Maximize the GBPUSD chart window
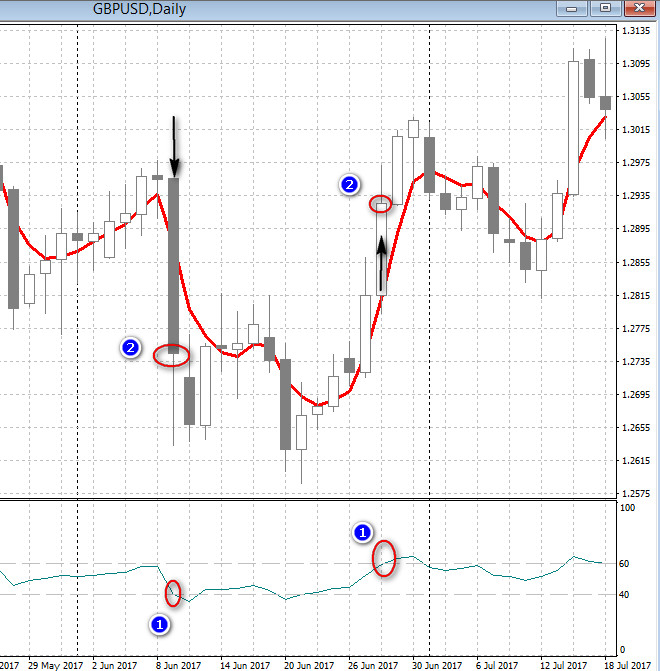The width and height of the screenshot is (660, 671). (x=605, y=8)
